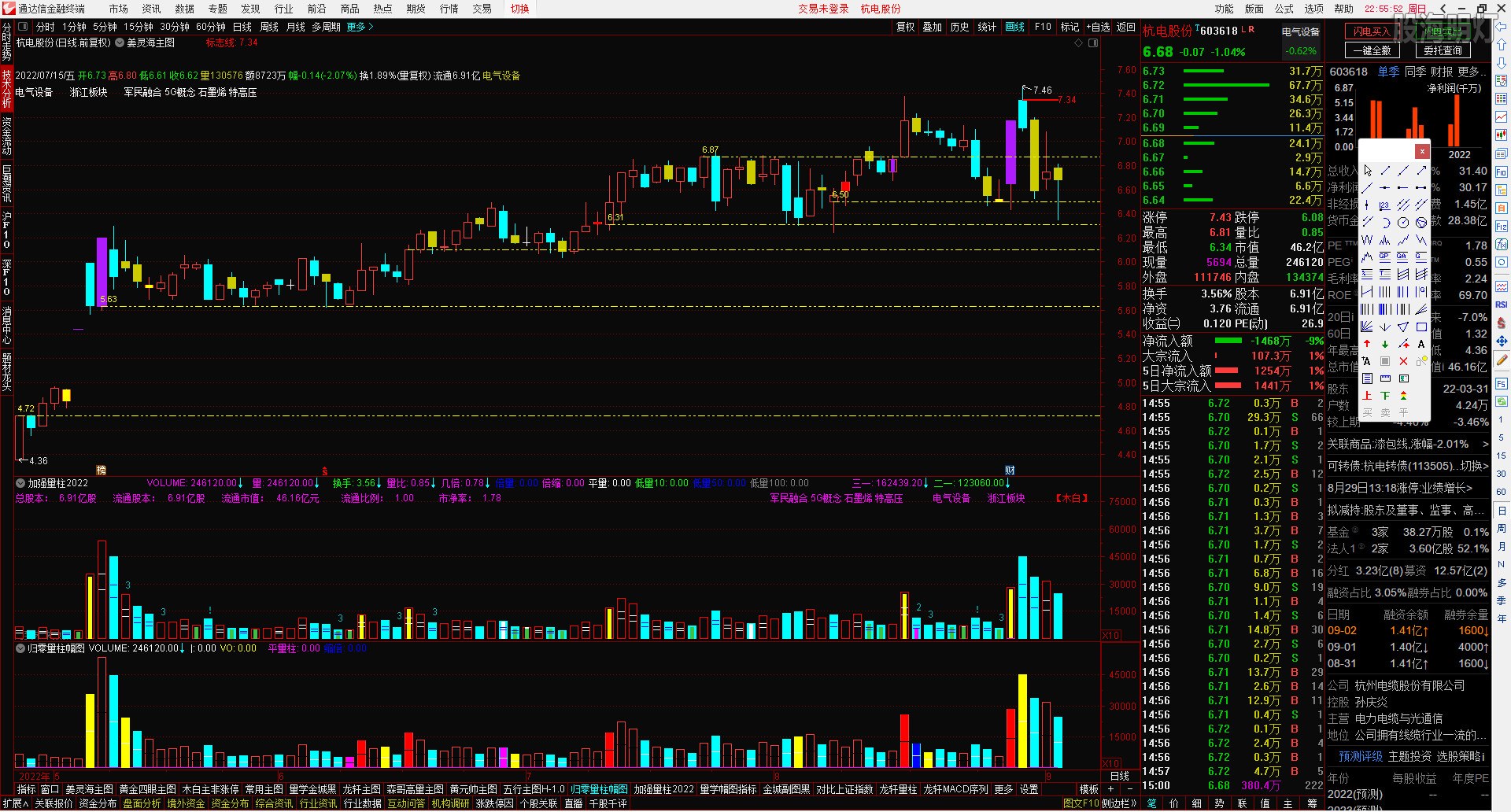
Task: Open 更多 in indicator tabs row
Action: (x=1003, y=789)
